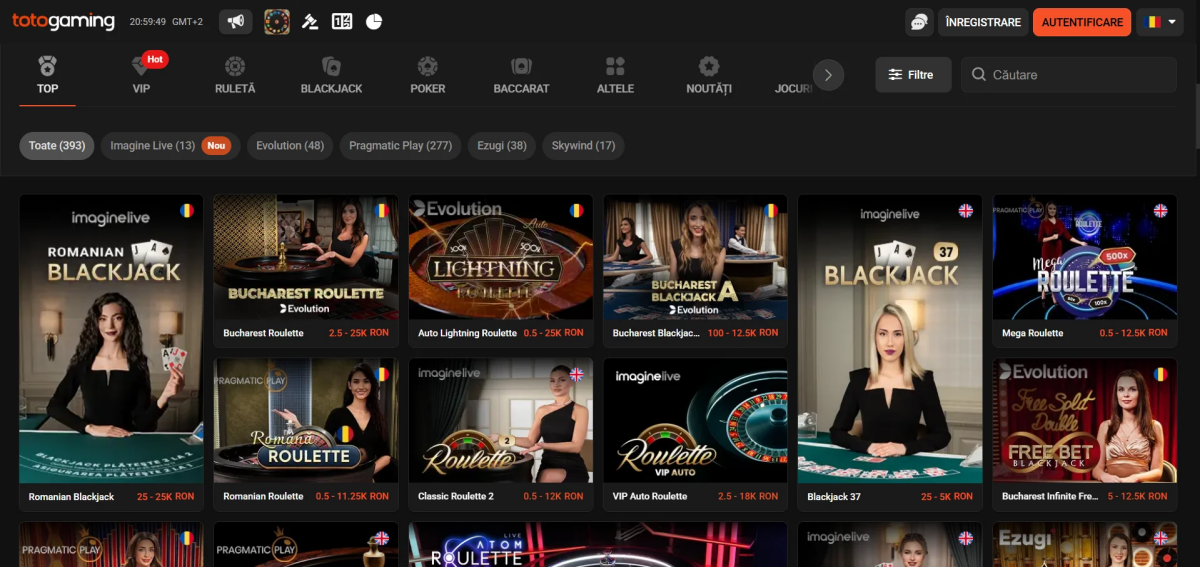Select the BACCARAT category tab

(521, 75)
